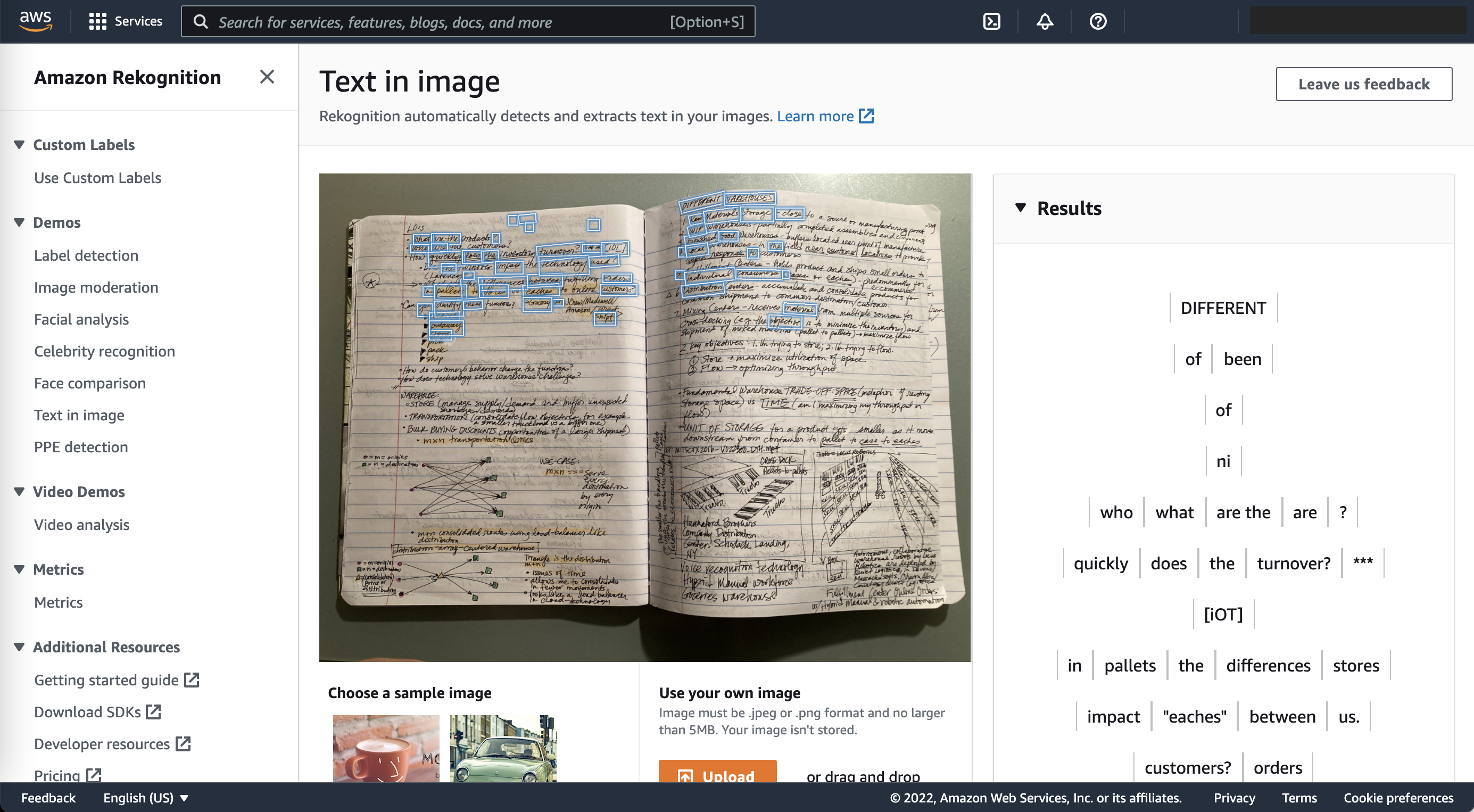
Task: Collapse the Custom Labels section
Action: pos(20,145)
